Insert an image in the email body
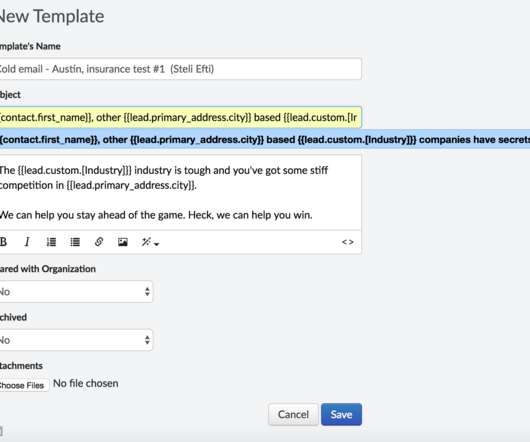The height and width of the screenshot is (442, 530). (x=123, y=242)
